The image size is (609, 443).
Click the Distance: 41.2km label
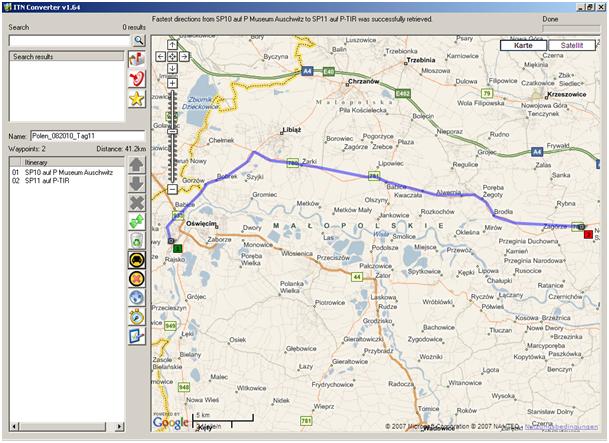(121, 149)
